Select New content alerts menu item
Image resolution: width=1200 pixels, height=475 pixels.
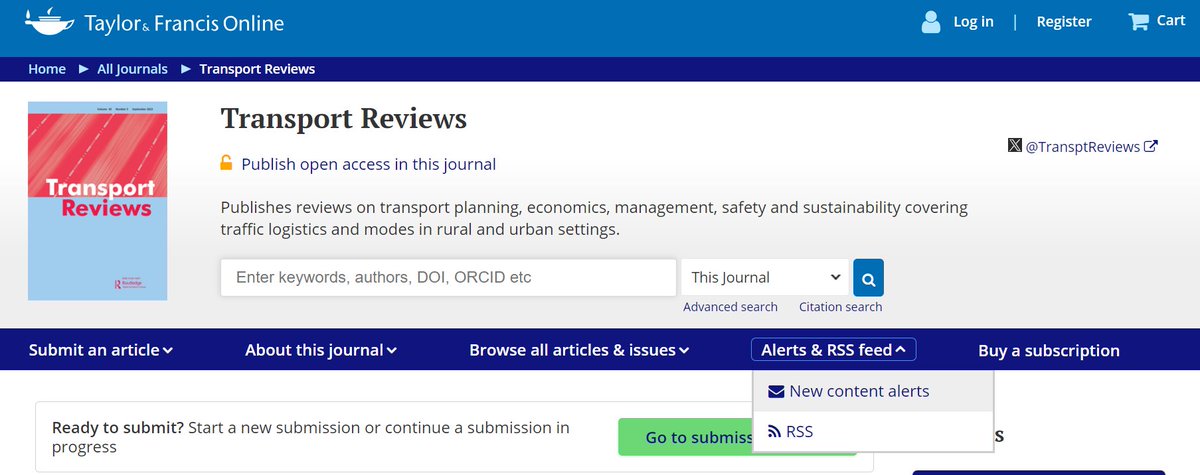(x=873, y=391)
